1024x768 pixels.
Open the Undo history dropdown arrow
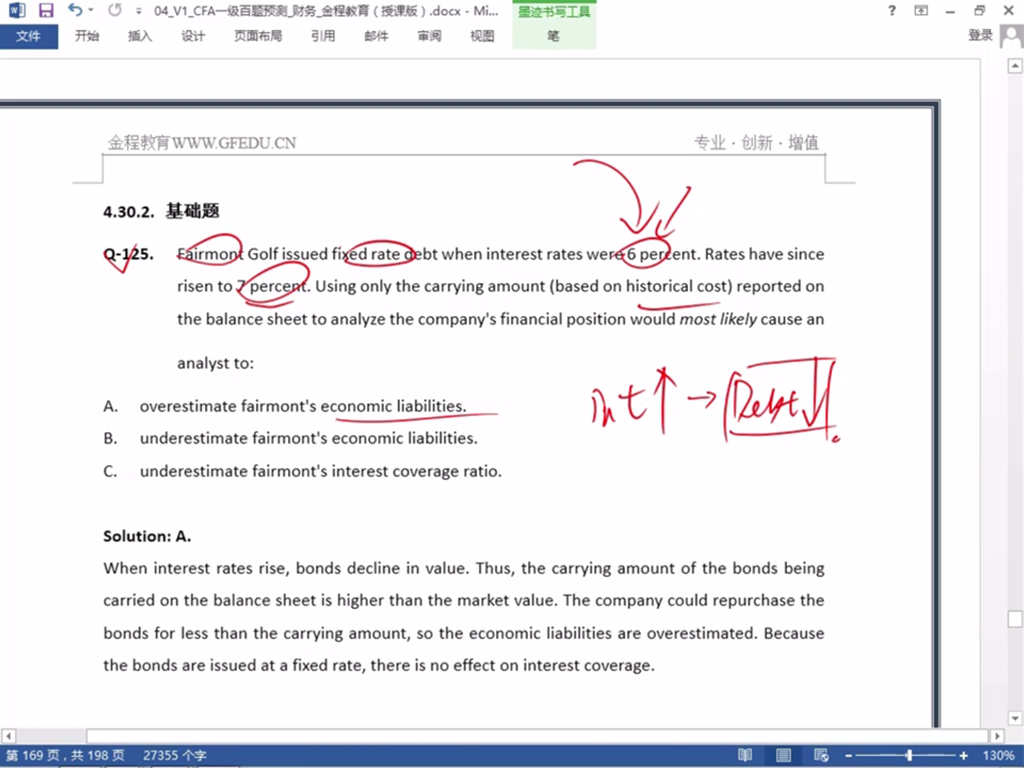[x=91, y=10]
